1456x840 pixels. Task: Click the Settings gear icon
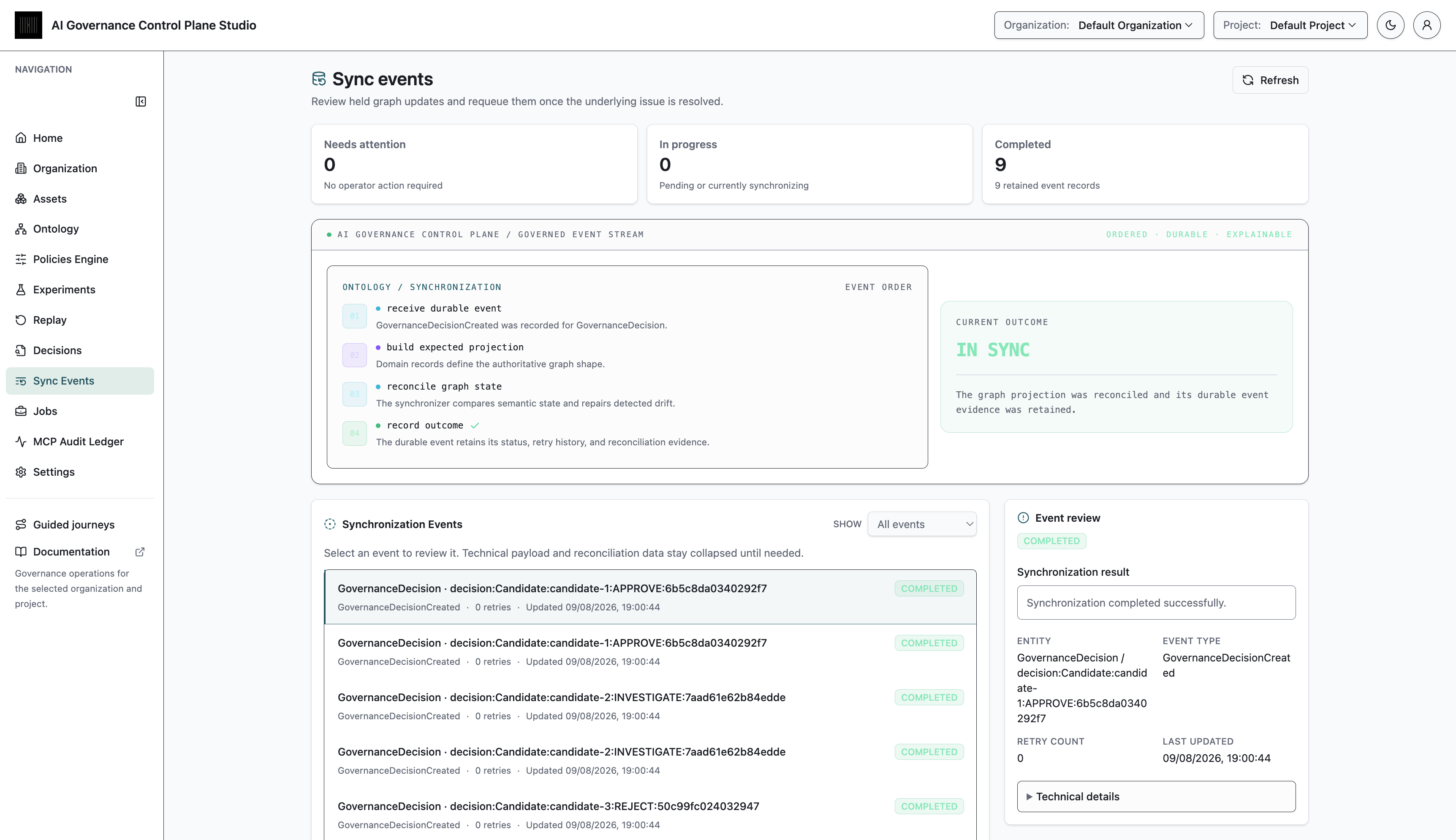point(21,472)
